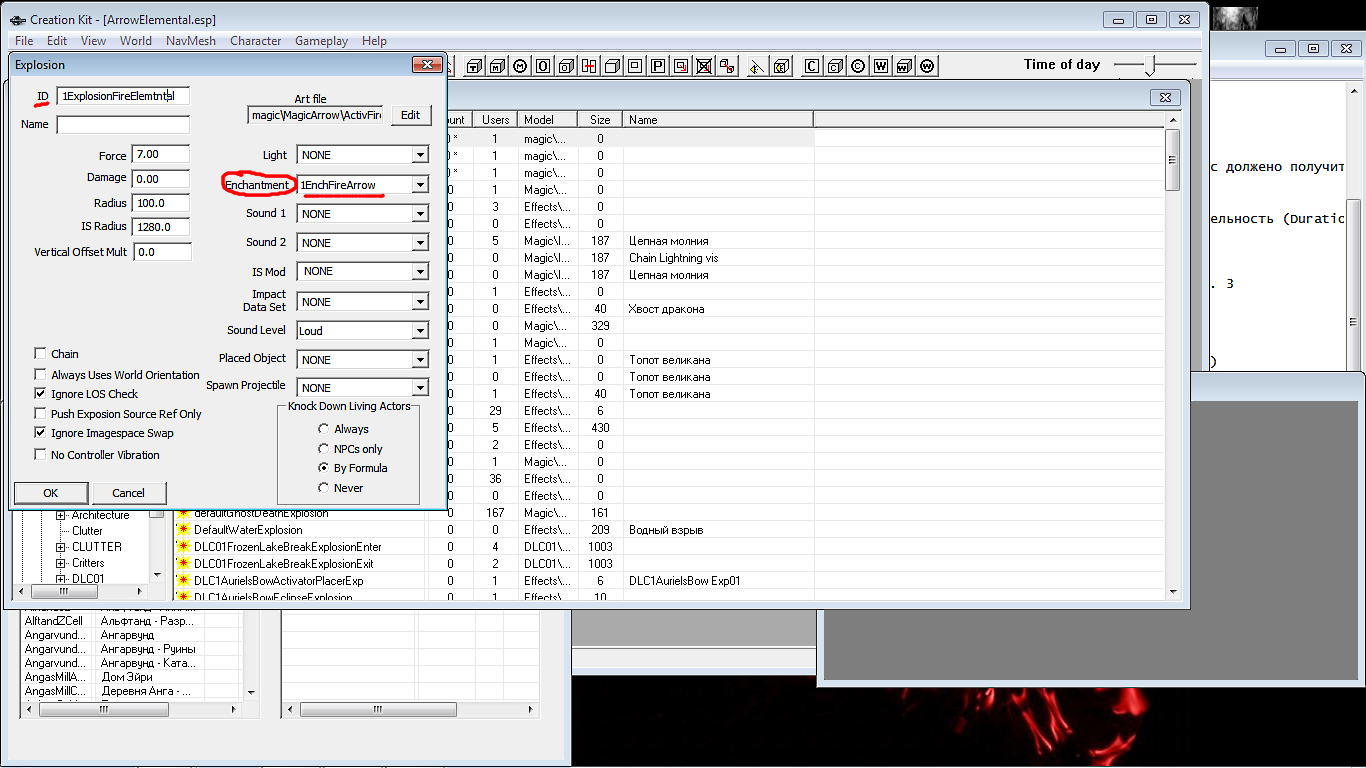Open the Sound Level dropdown
1366x768 pixels.
coord(420,331)
